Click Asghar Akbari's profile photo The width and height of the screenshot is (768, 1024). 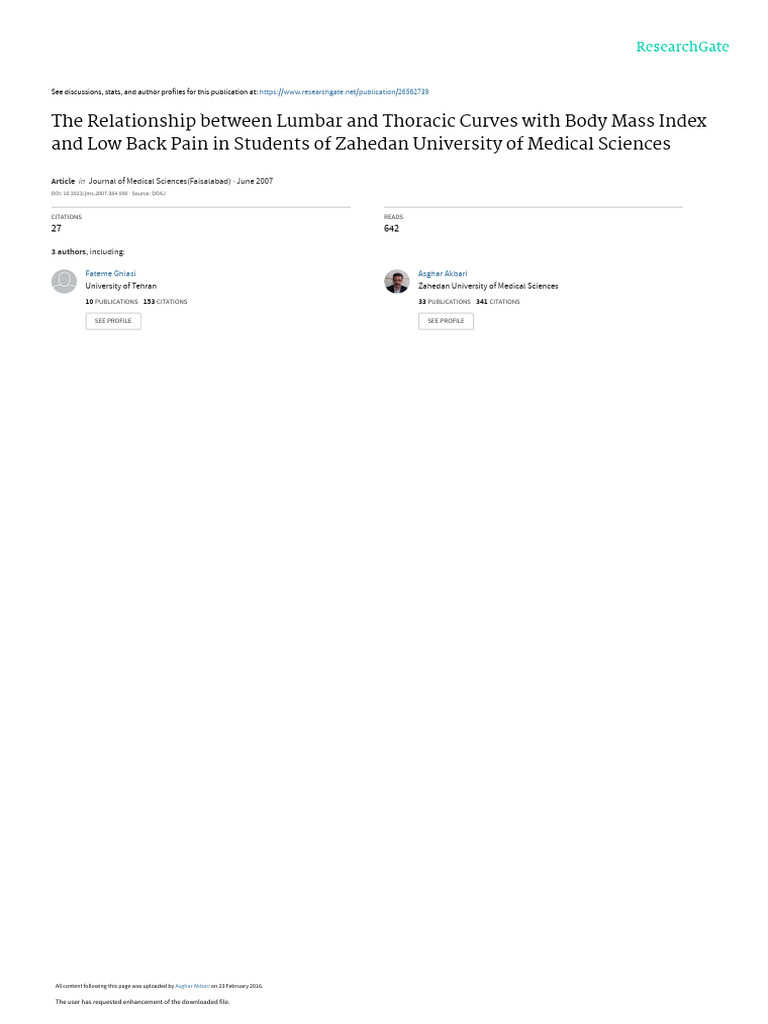[396, 281]
